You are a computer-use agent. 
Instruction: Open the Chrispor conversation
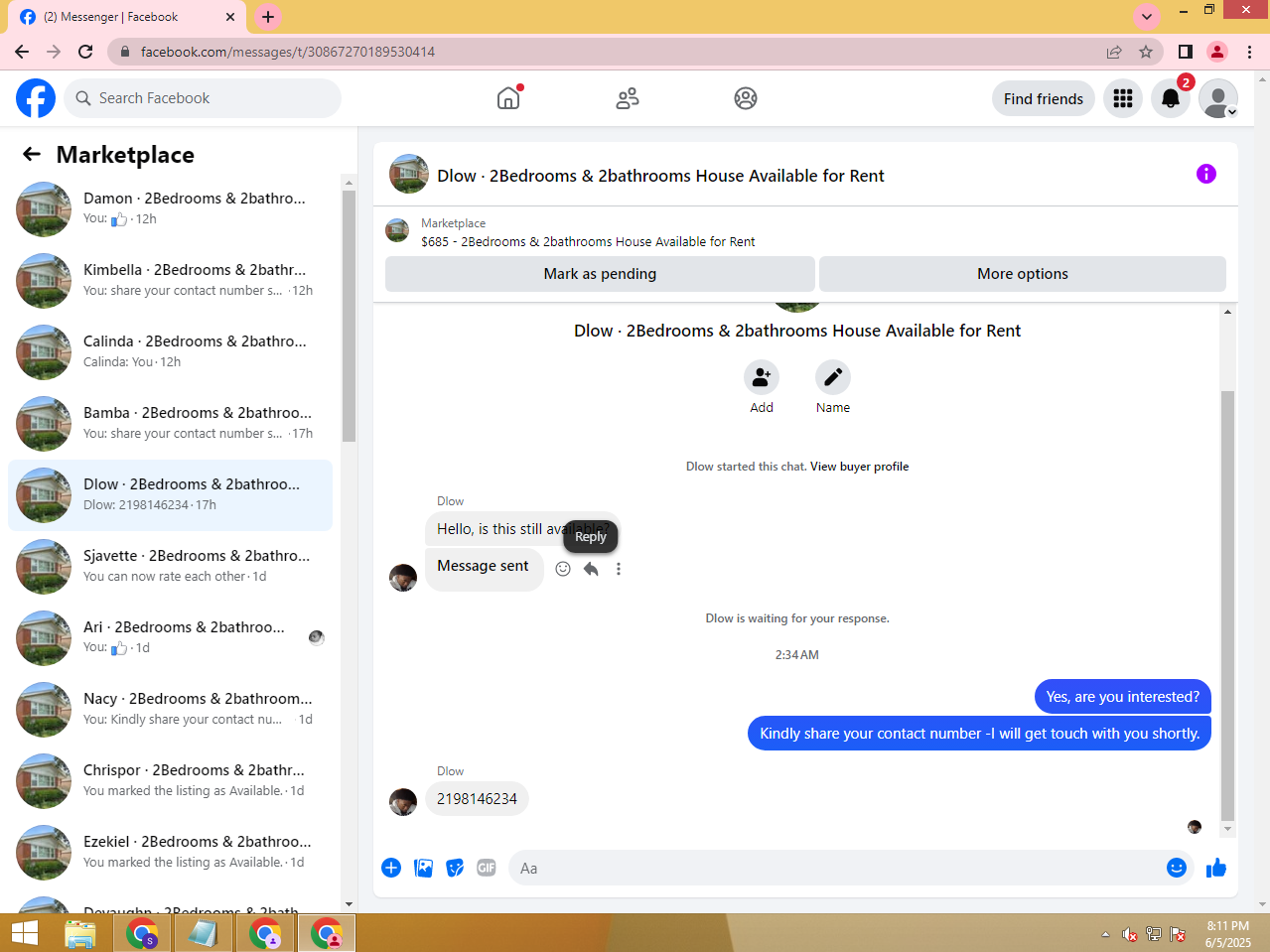point(170,780)
